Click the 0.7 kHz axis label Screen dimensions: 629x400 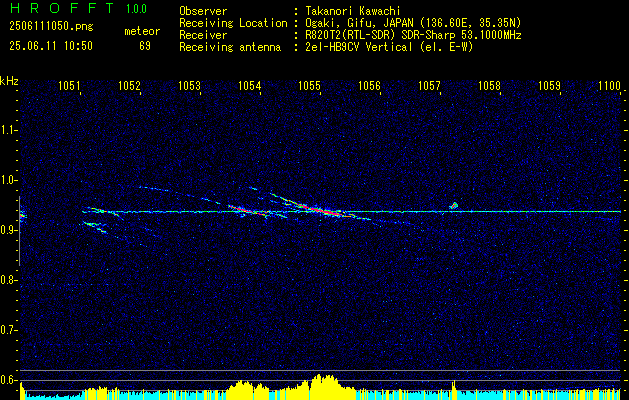pos(9,331)
